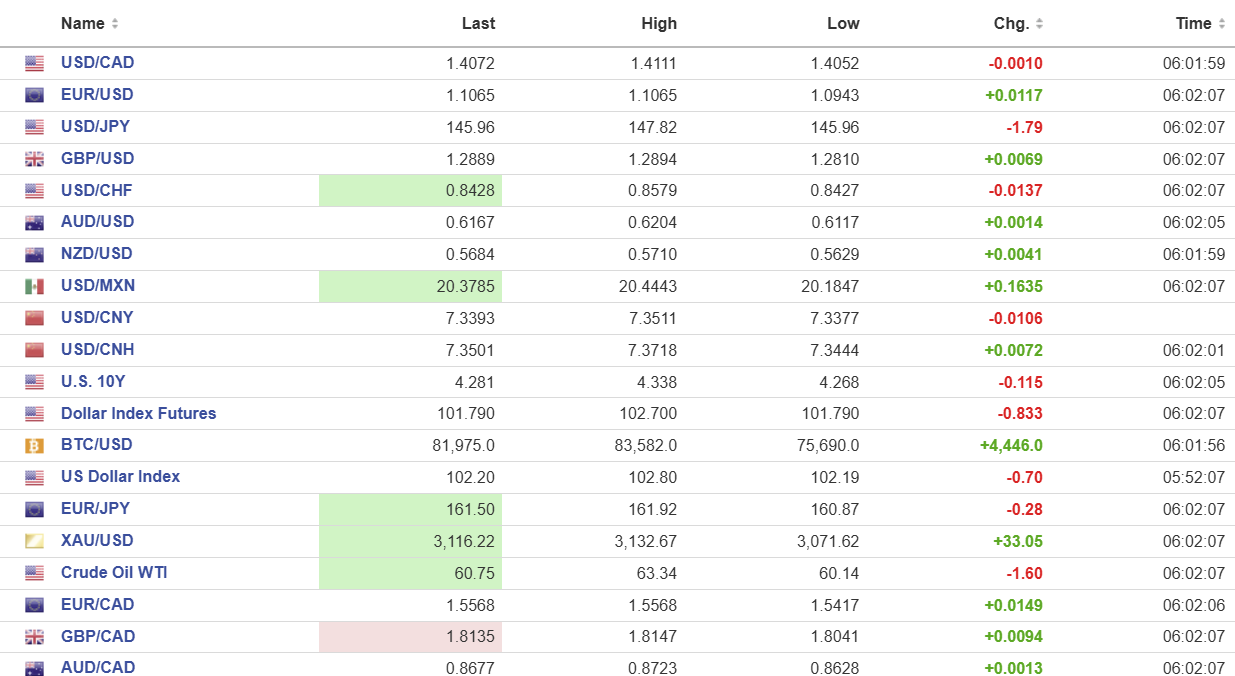Click the Mexican flag icon beside USD/MXN

tap(35, 286)
